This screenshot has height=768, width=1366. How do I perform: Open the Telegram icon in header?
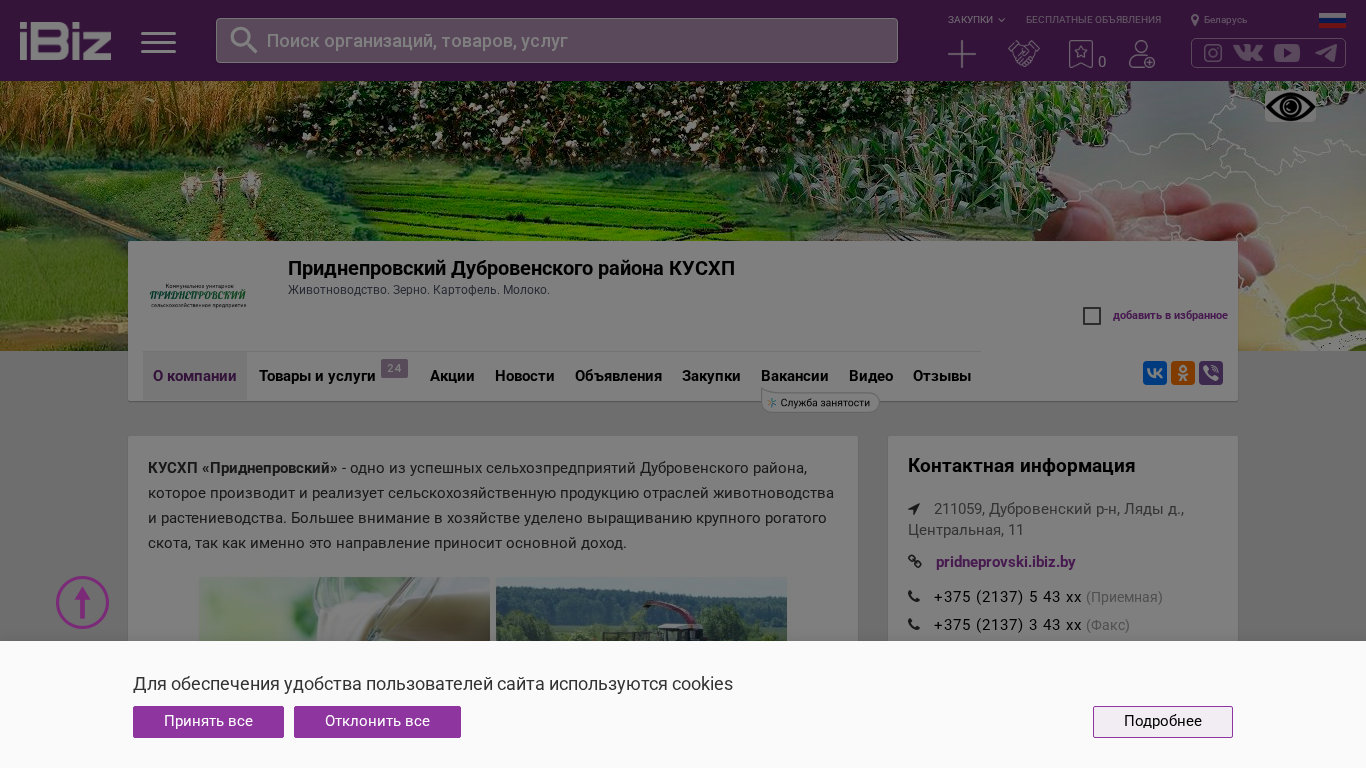[x=1326, y=53]
